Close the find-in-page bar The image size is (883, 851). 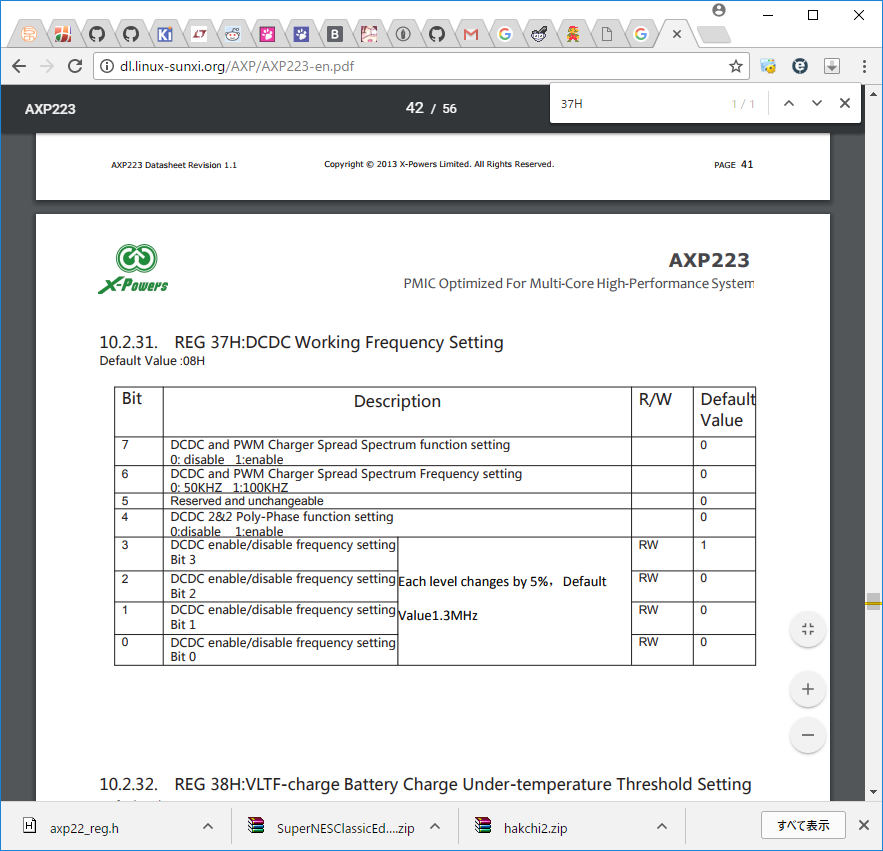click(x=845, y=103)
